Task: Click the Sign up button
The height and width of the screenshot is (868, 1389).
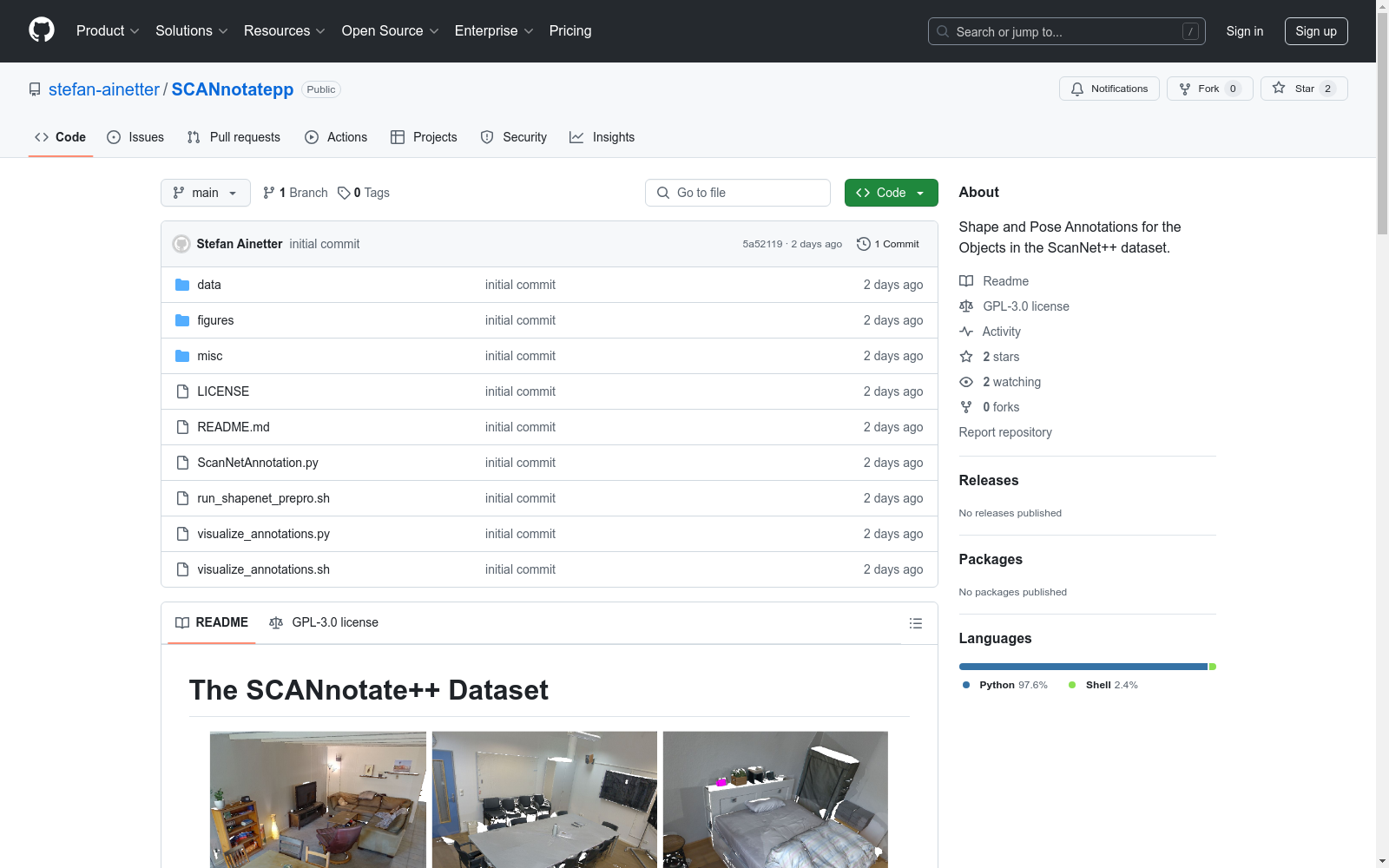Action: click(1316, 31)
